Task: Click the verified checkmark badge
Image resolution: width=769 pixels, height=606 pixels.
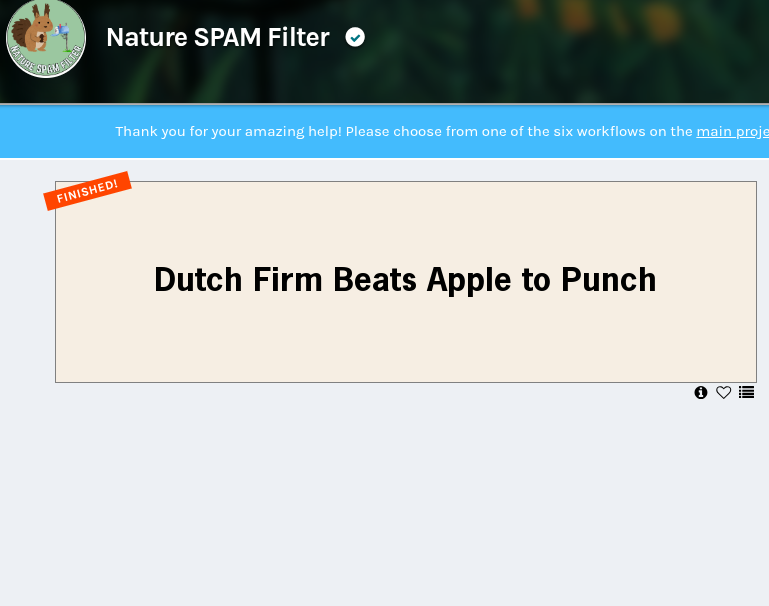Action: pyautogui.click(x=355, y=37)
